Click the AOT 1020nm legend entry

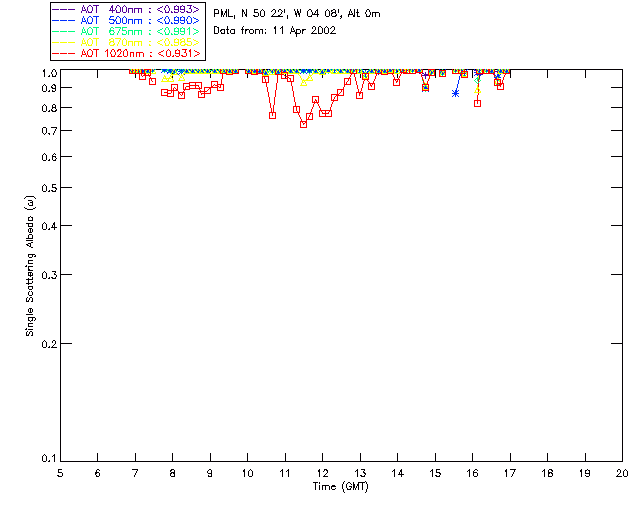click(x=126, y=53)
